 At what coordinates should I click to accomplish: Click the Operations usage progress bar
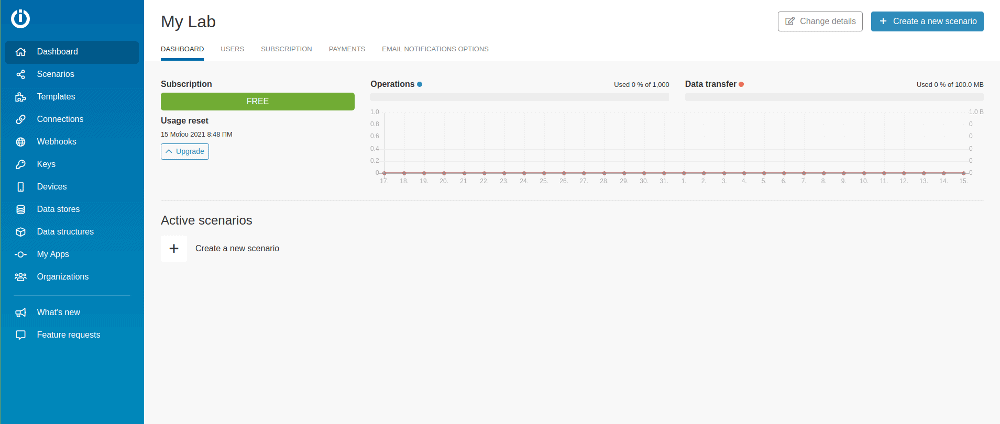[520, 97]
